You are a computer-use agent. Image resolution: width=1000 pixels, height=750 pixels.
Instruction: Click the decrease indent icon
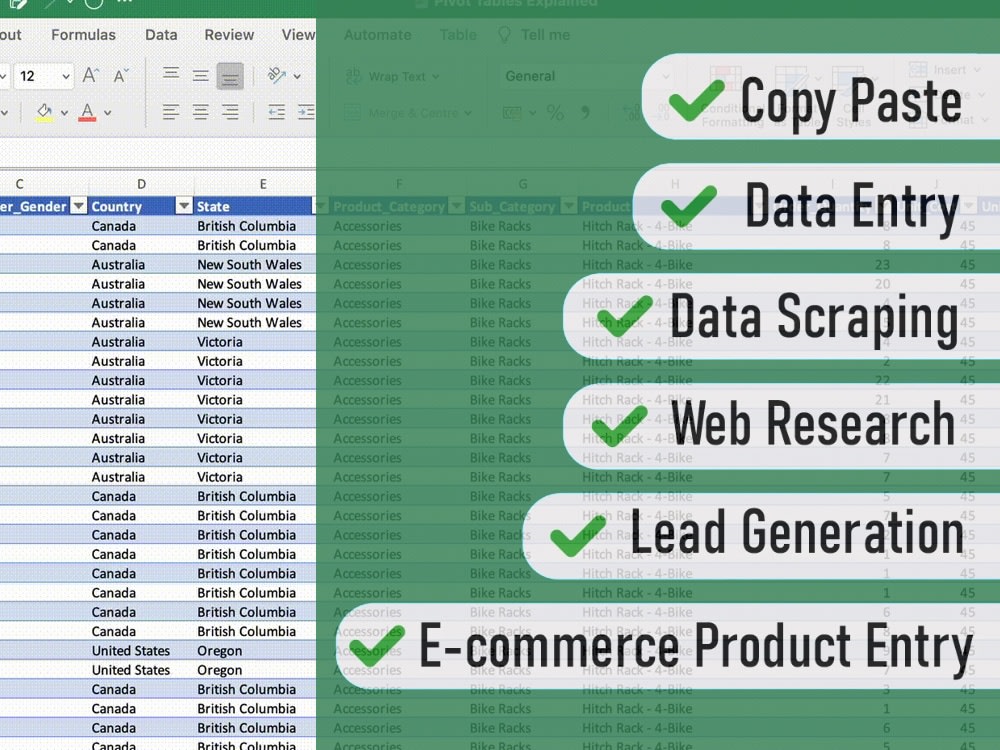click(x=276, y=113)
